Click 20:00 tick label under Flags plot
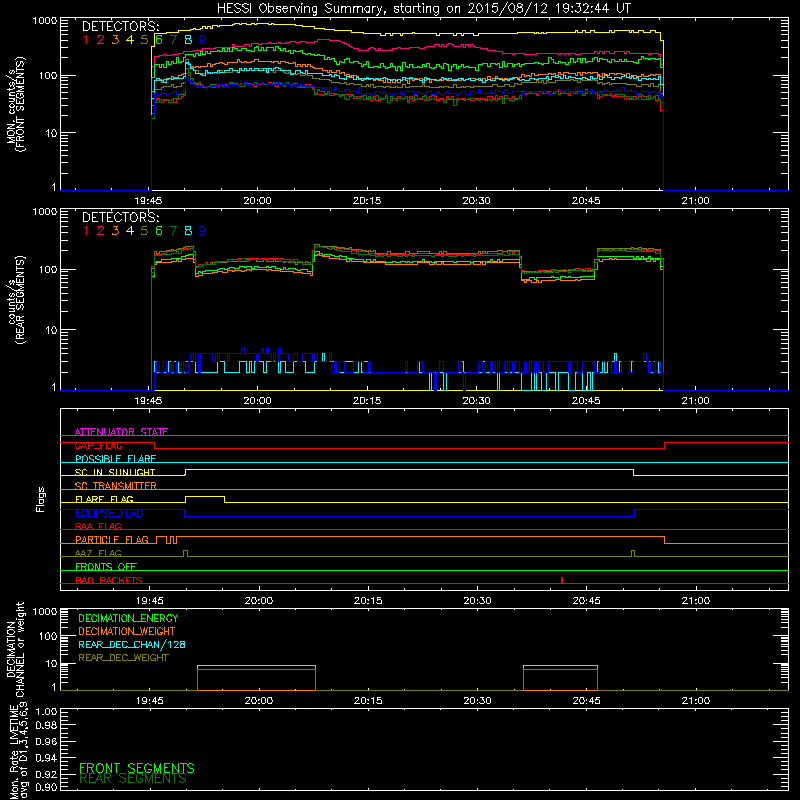 (x=259, y=601)
